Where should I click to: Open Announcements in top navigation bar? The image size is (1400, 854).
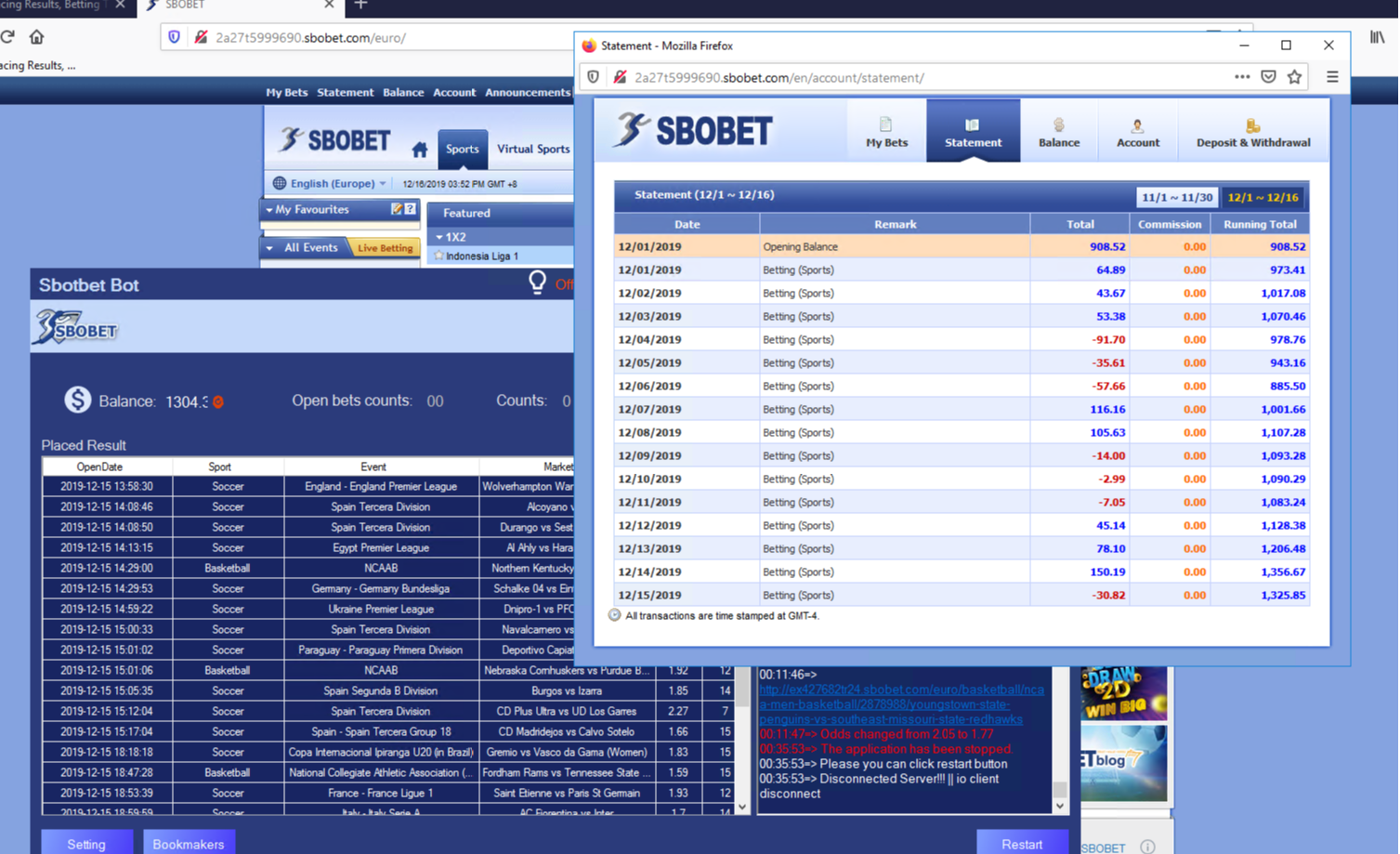pyautogui.click(x=528, y=92)
